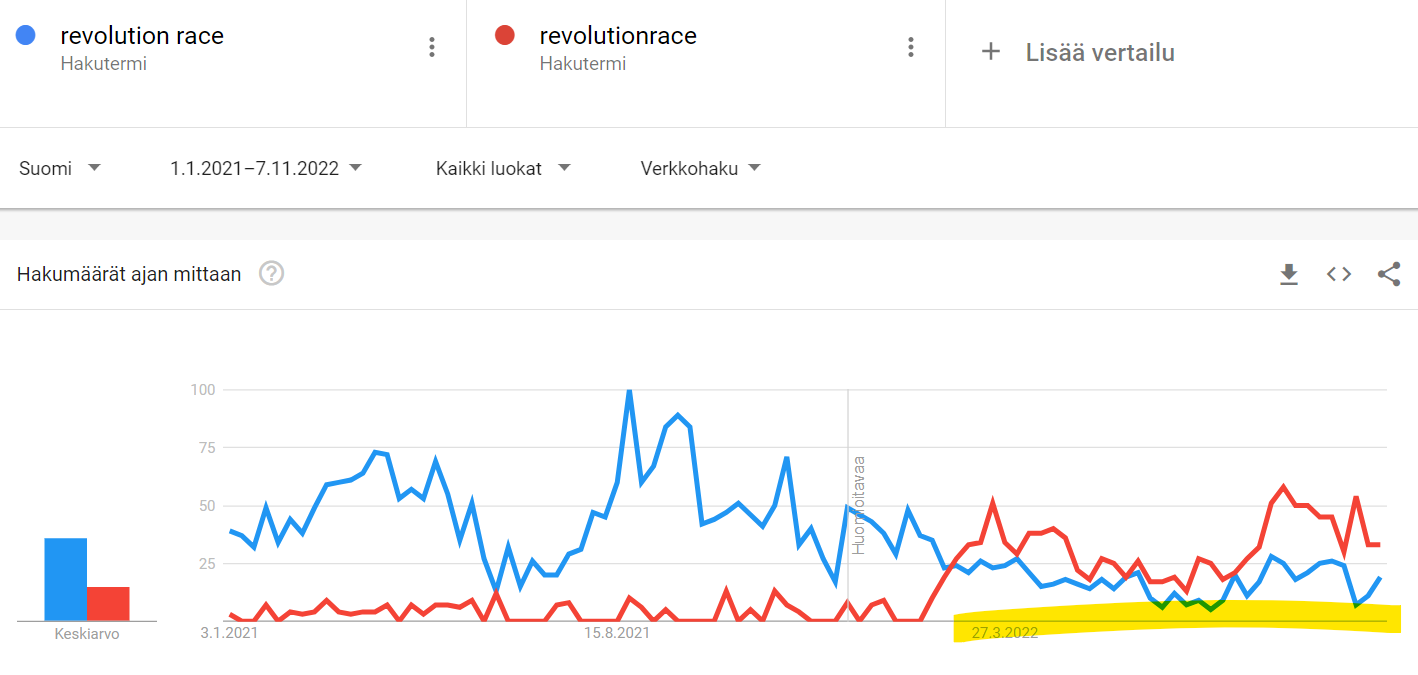Open the Verkkohaku search type dropdown
The width and height of the screenshot is (1418, 675).
point(700,168)
